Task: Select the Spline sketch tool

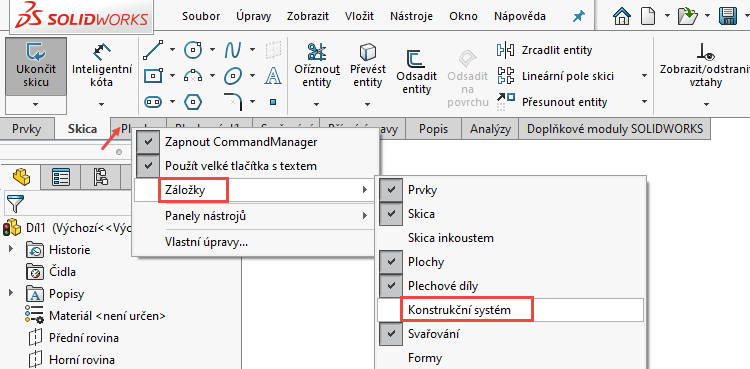Action: pyautogui.click(x=233, y=49)
